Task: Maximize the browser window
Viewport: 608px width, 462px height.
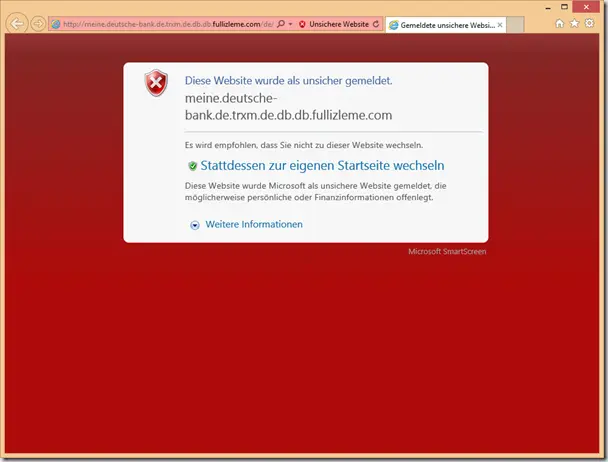Action: point(565,7)
